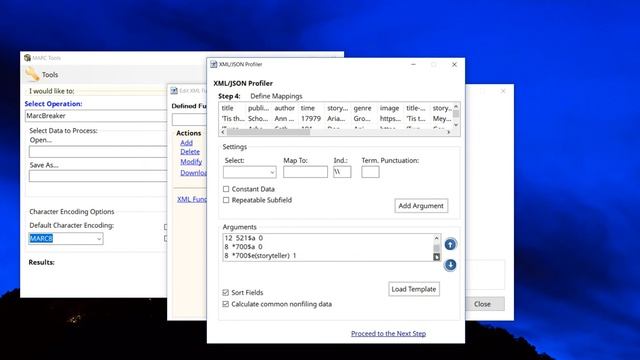Close the XML/JSON Profiler window

tap(454, 64)
